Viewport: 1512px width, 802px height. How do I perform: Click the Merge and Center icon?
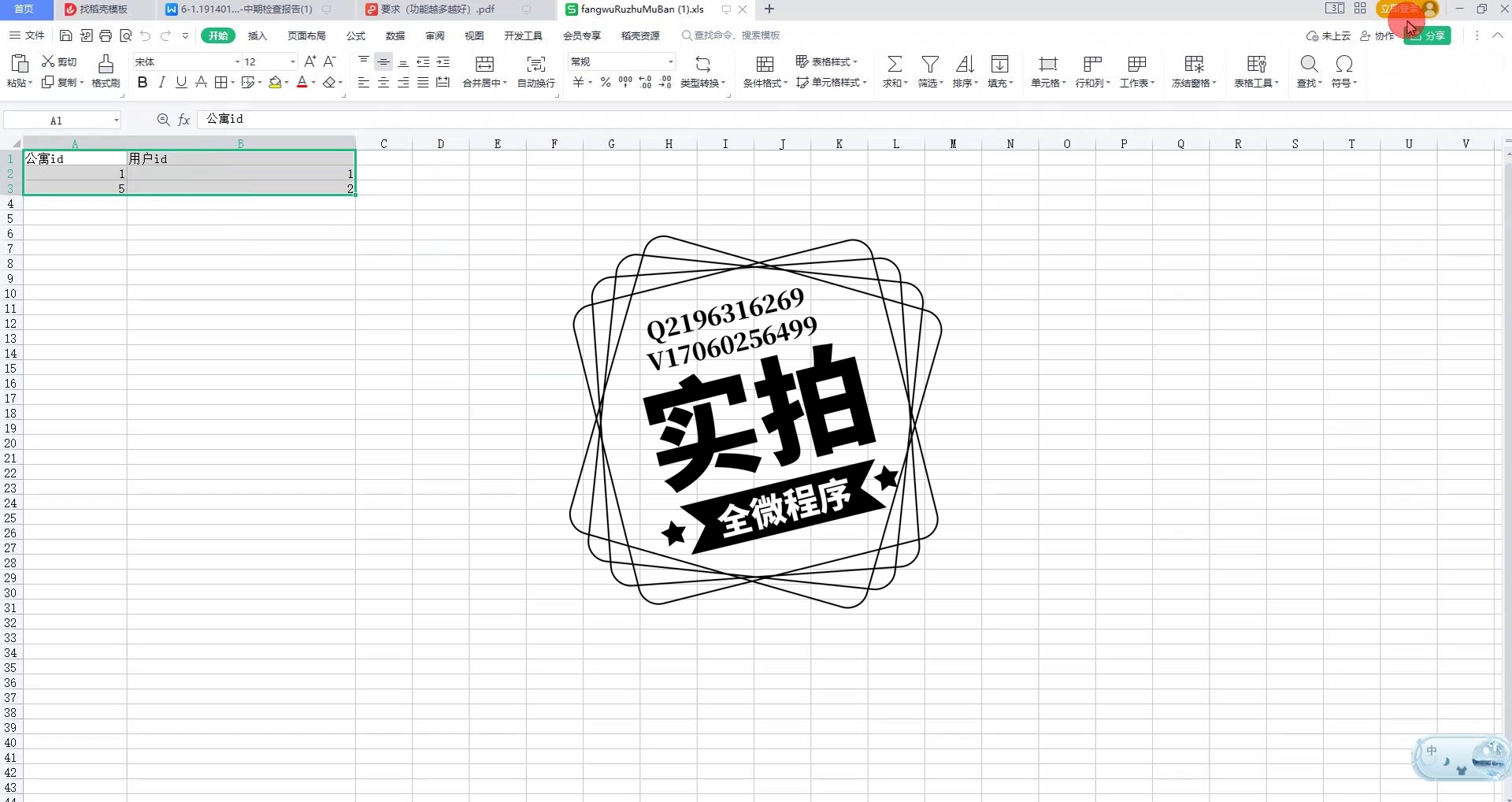[485, 64]
